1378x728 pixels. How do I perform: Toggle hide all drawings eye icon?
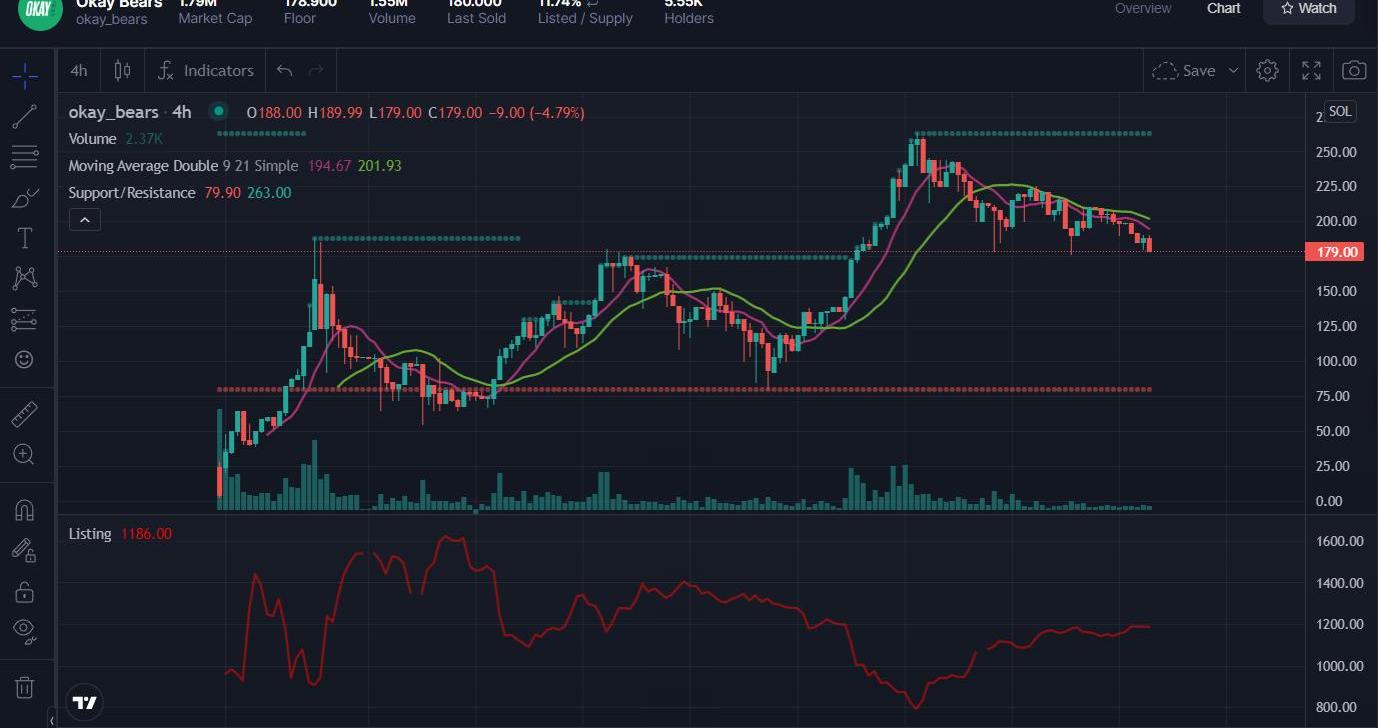(x=25, y=630)
